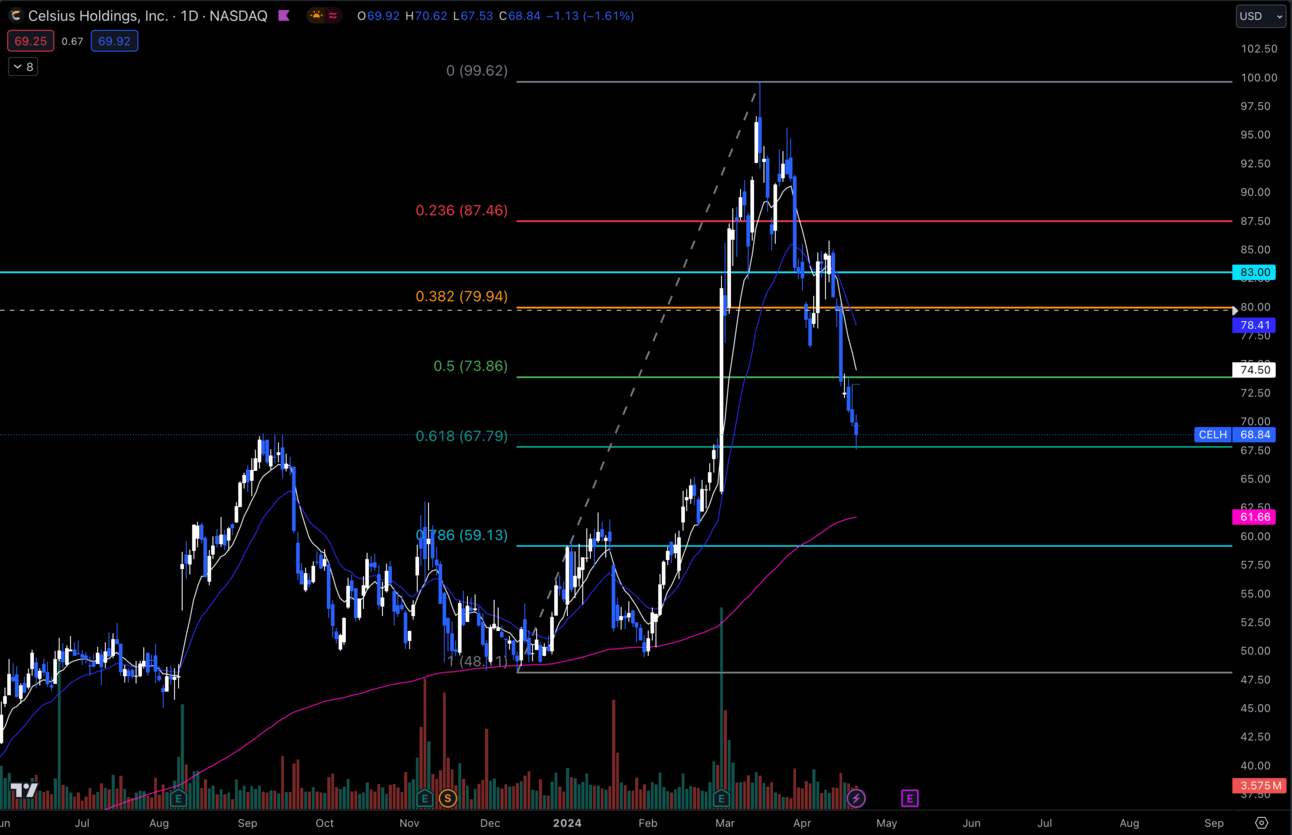Click 95.00 on the price axis

pyautogui.click(x=1258, y=135)
